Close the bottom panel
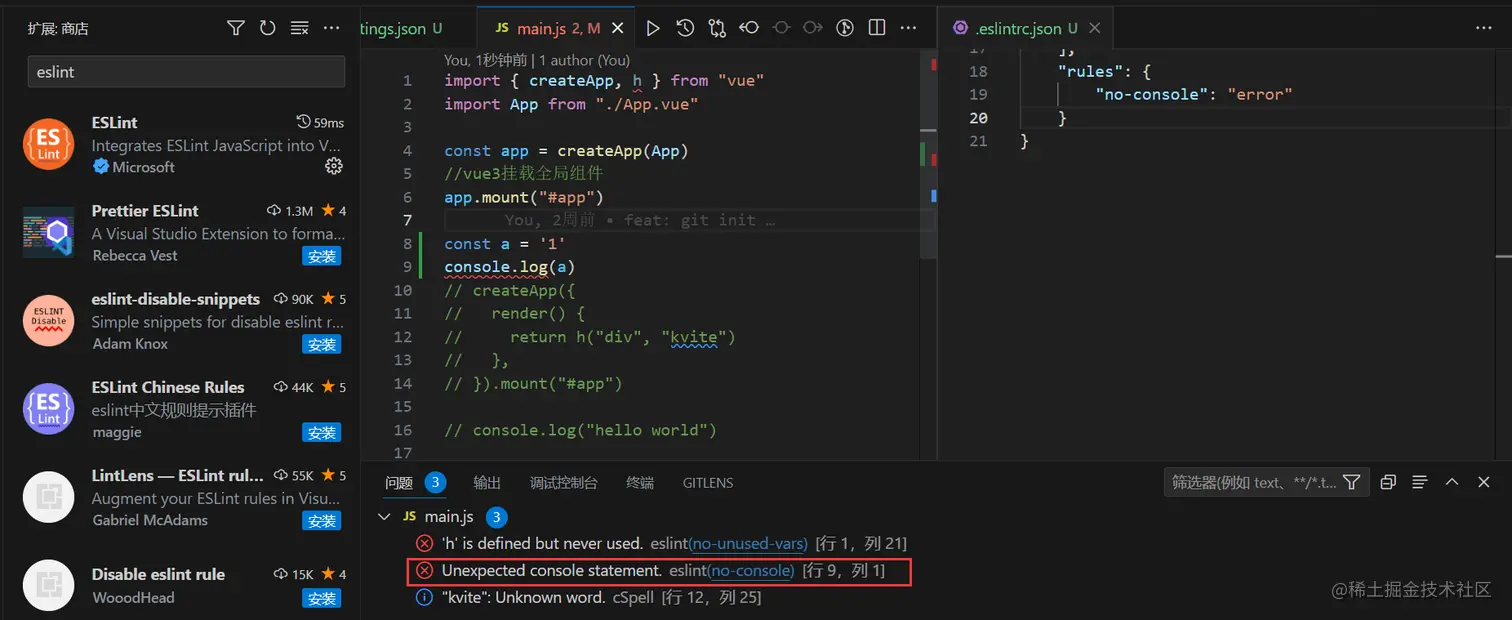The width and height of the screenshot is (1512, 620). pyautogui.click(x=1485, y=482)
